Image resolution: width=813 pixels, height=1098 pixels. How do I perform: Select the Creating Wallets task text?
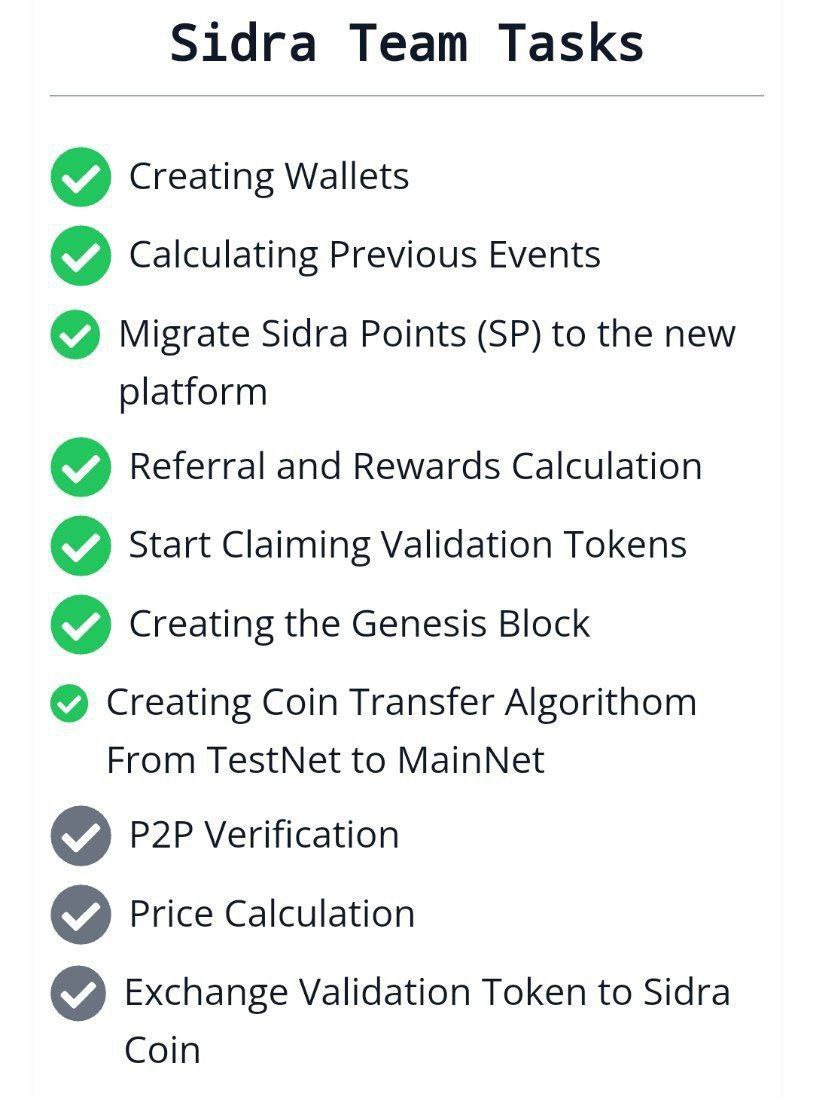(x=269, y=176)
